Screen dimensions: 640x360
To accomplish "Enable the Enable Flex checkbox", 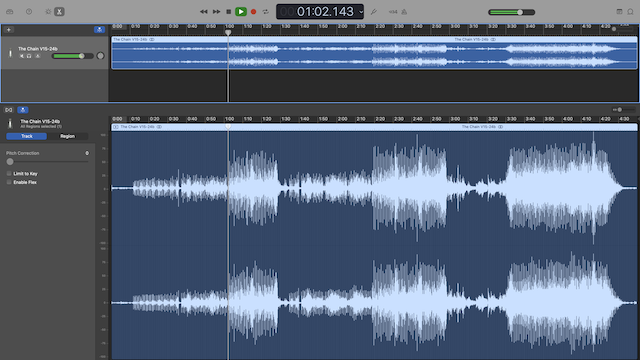I will (9, 182).
